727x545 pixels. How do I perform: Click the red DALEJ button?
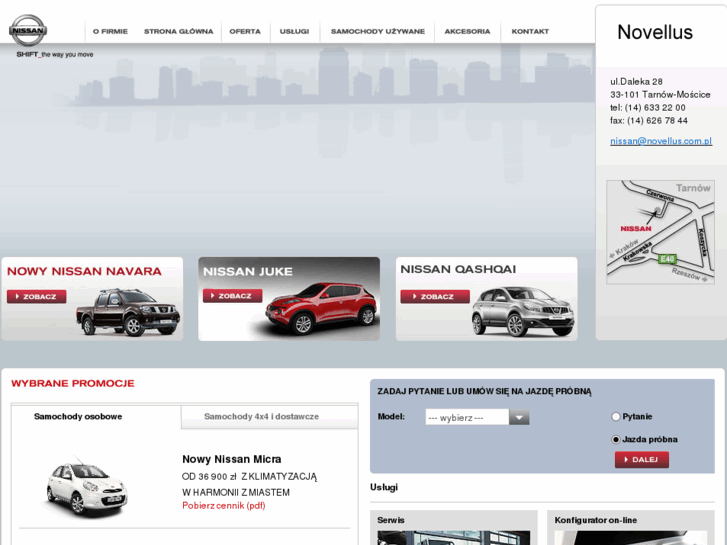click(642, 460)
